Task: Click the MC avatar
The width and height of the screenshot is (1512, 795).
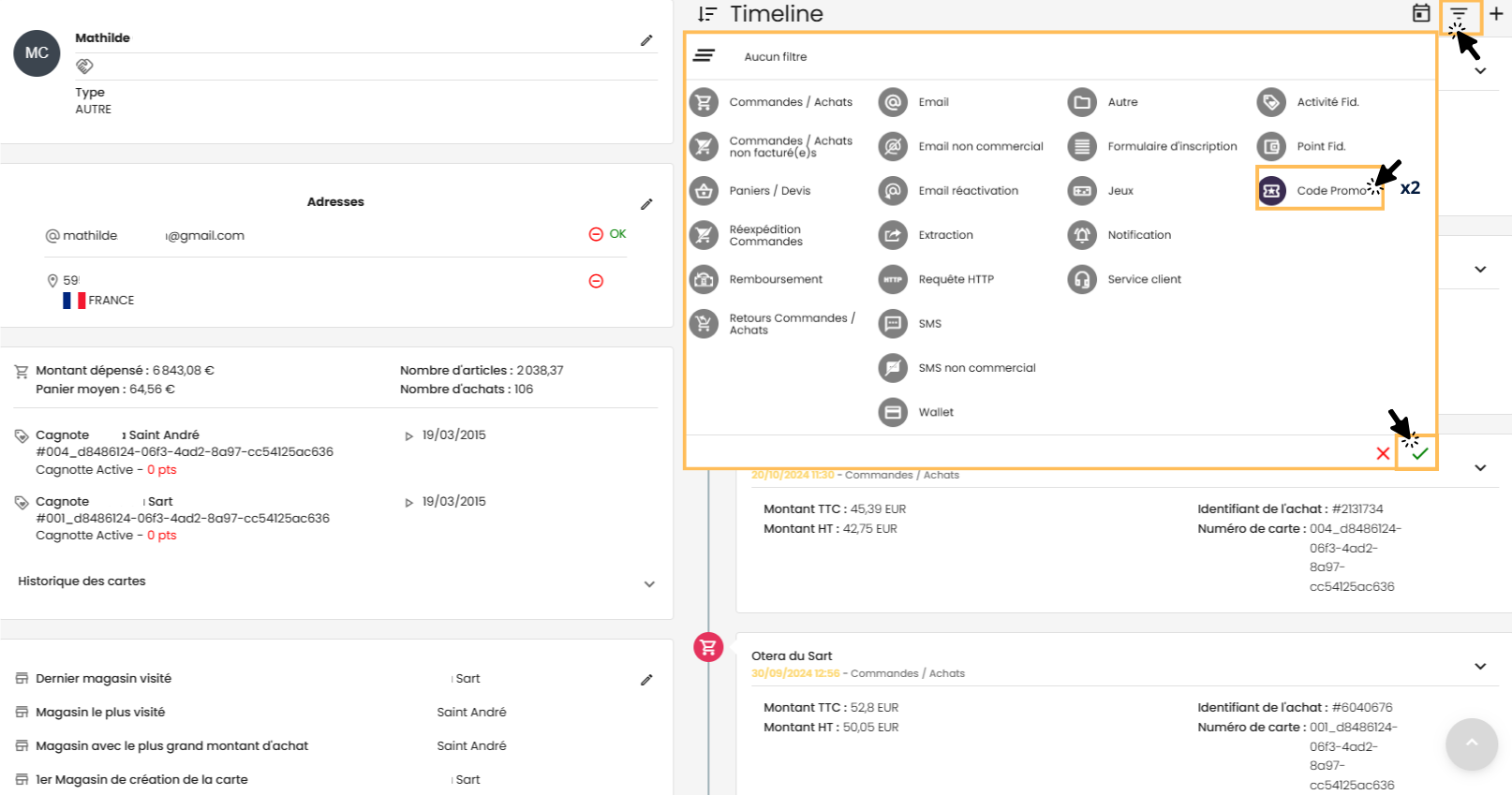Action: 37,53
